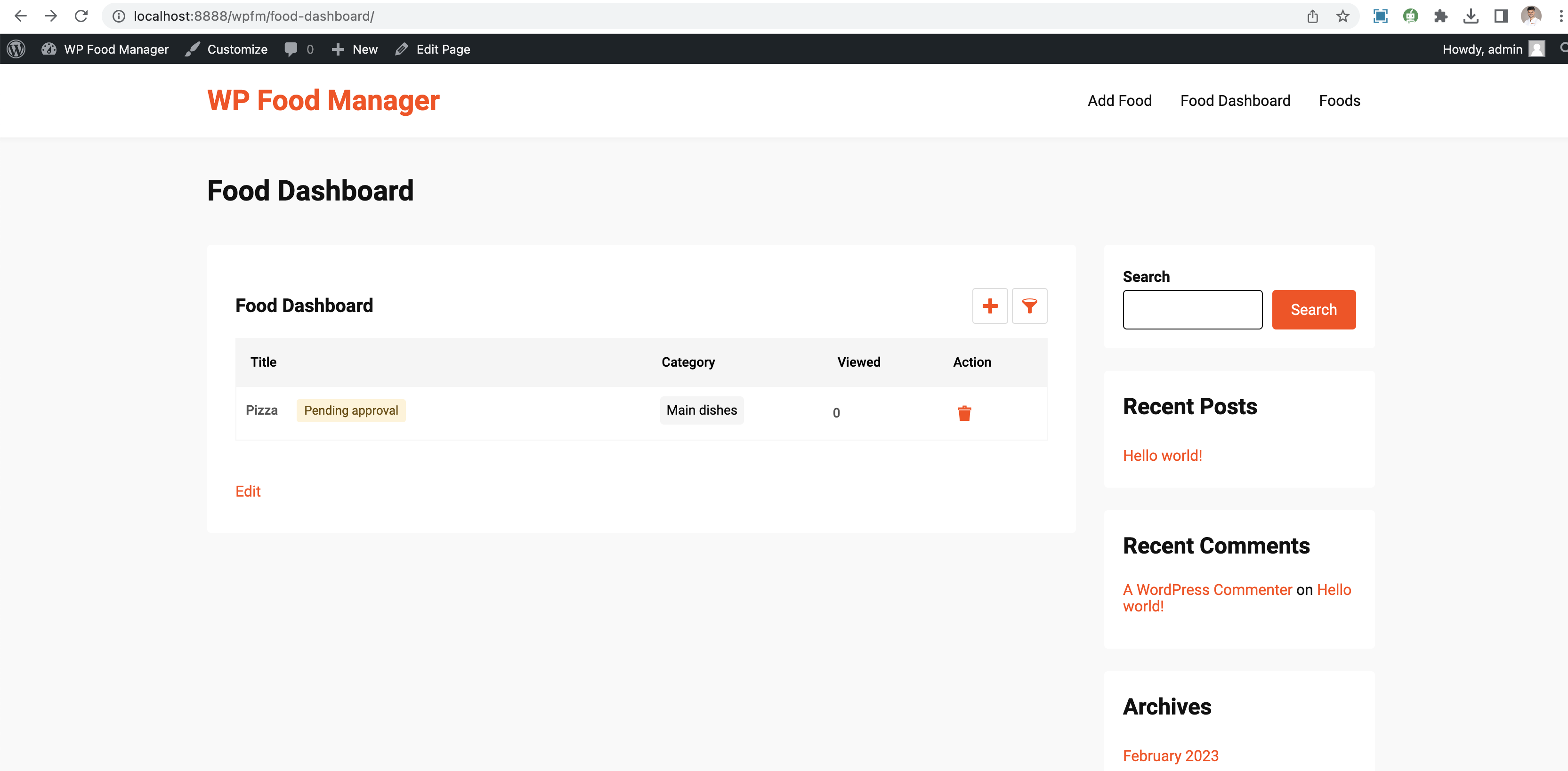Open Chrome's three-dot menu
1568x771 pixels.
tap(1560, 16)
